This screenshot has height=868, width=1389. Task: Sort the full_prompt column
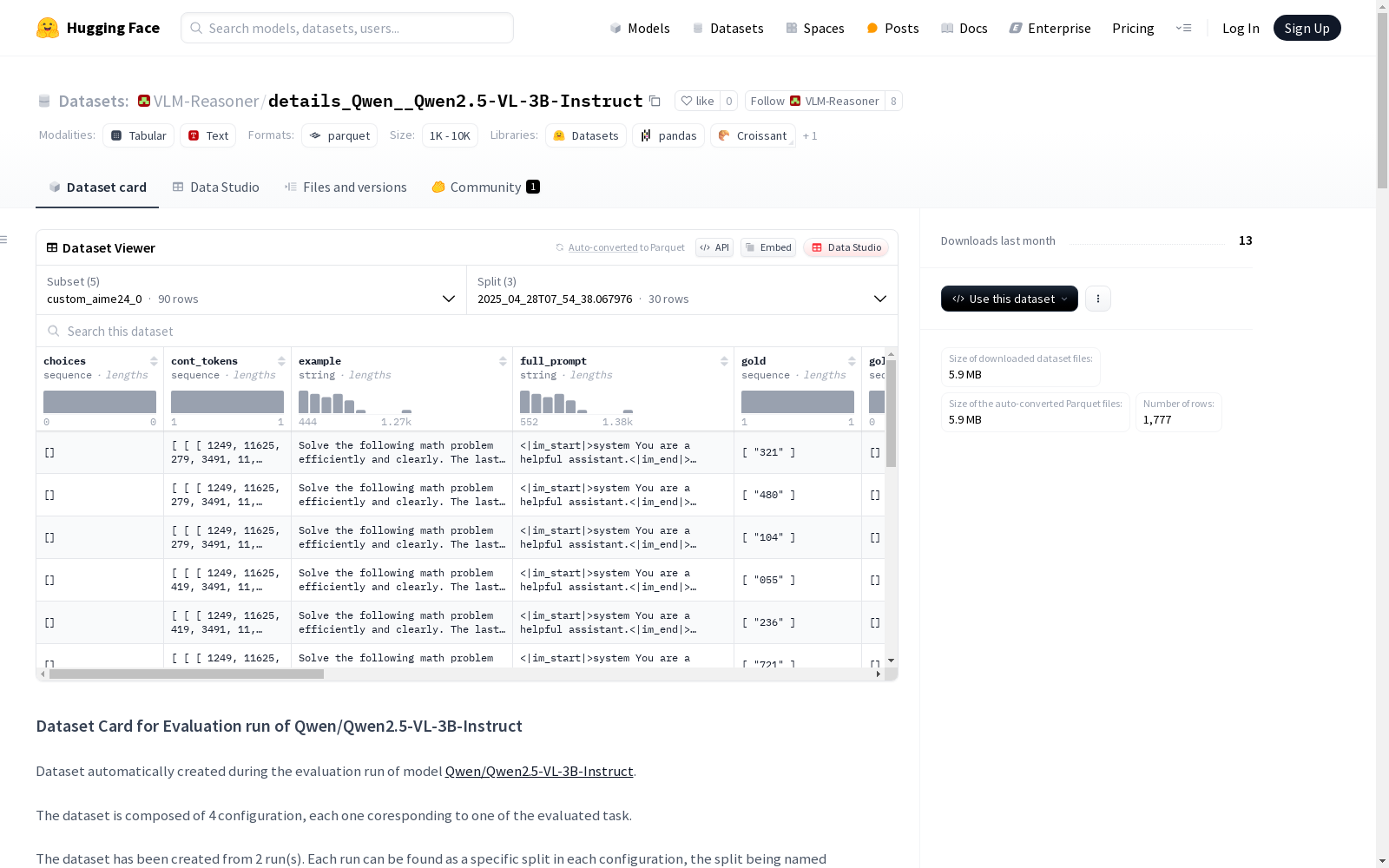tap(724, 361)
